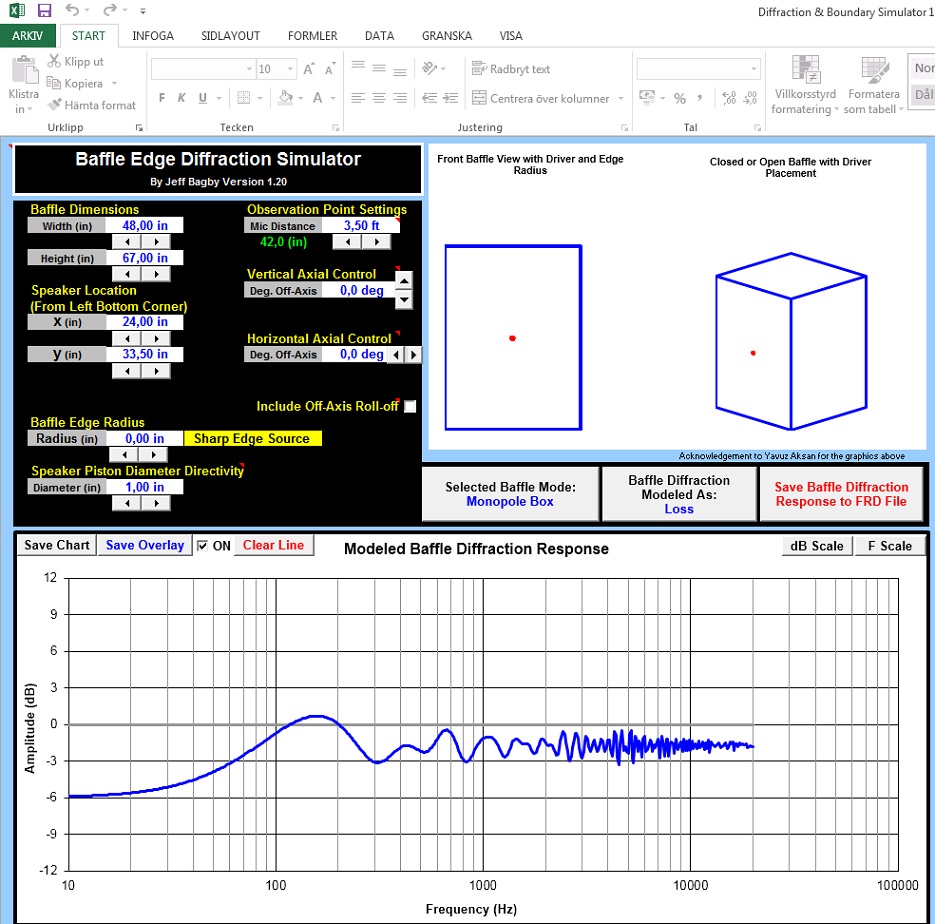Click the Clear Line button

click(273, 545)
